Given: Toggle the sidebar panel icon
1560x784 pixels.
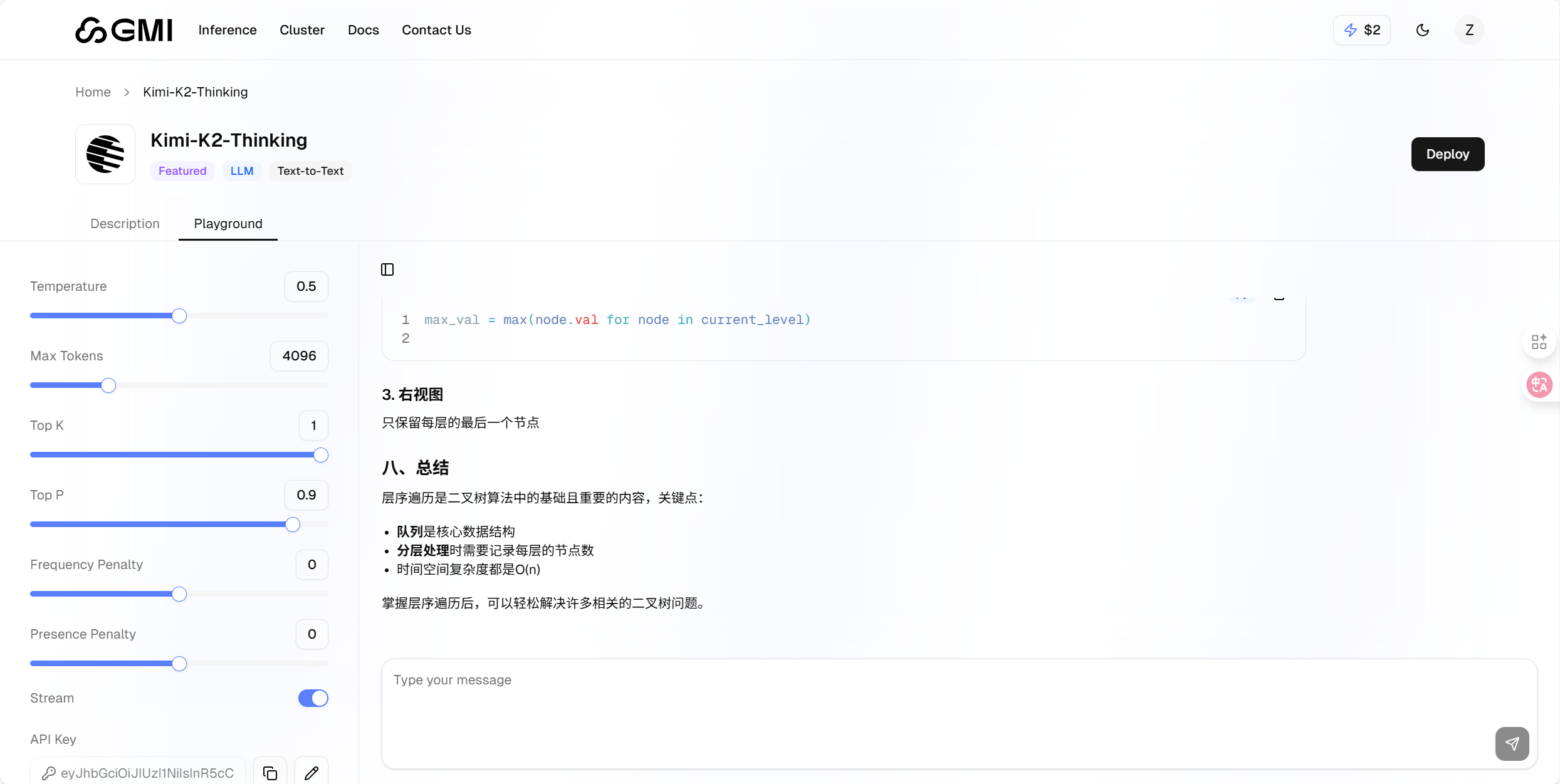Looking at the screenshot, I should [387, 269].
